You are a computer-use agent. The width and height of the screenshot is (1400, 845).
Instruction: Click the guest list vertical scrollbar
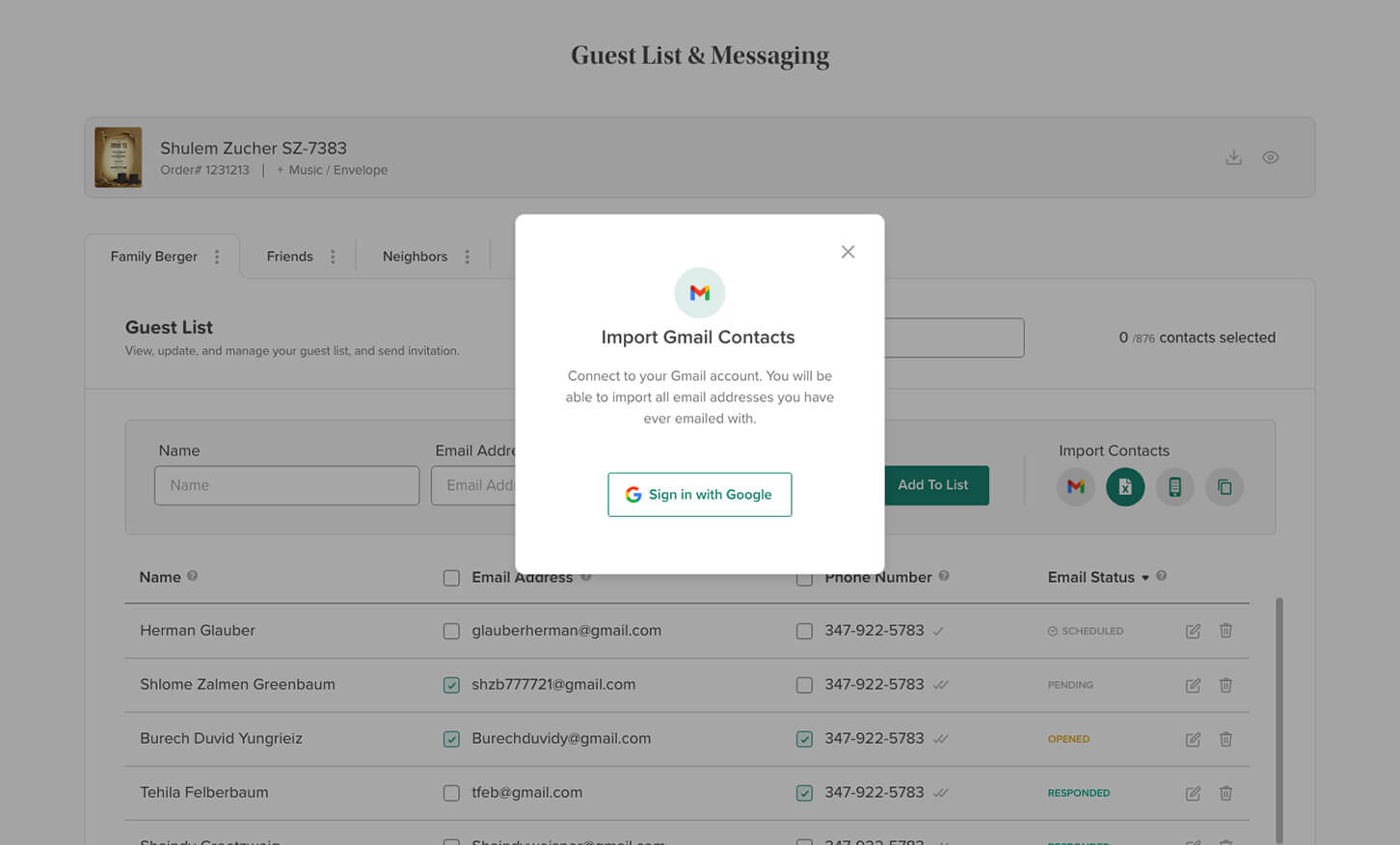point(1279,721)
